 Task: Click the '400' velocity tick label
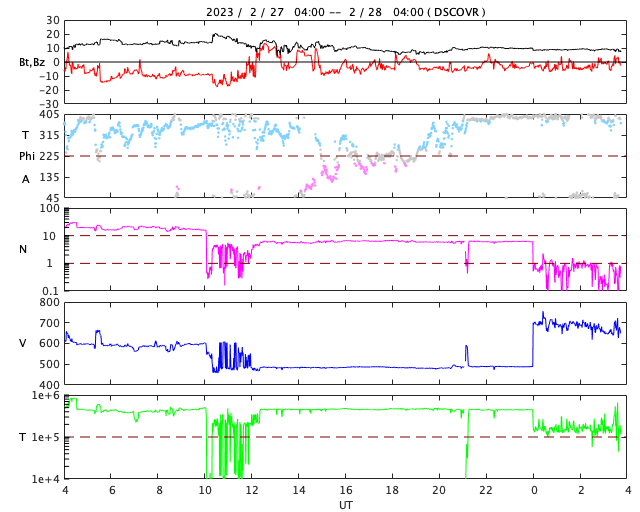coord(49,385)
